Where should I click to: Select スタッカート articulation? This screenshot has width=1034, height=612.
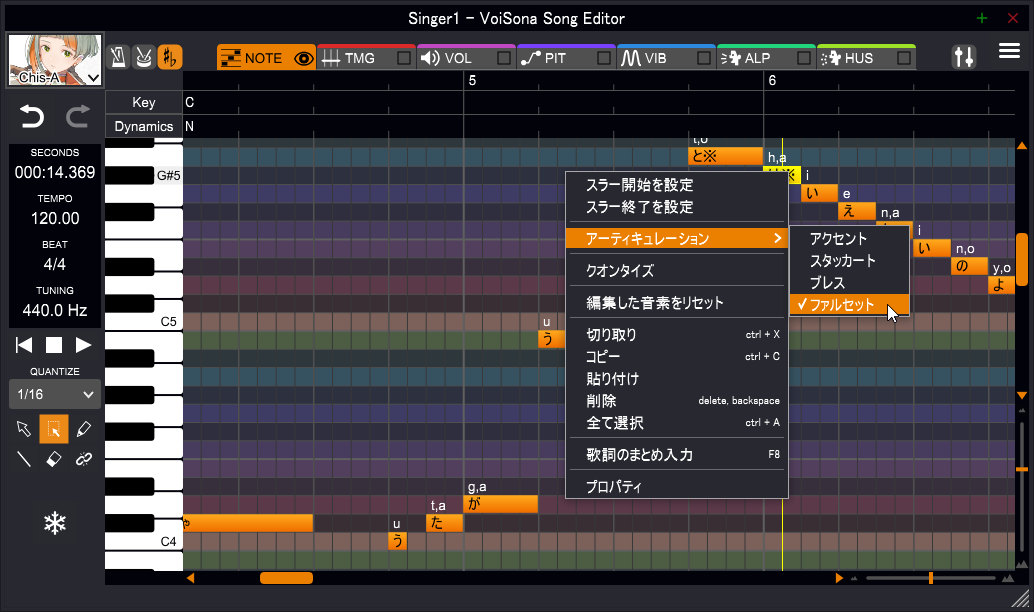849,260
